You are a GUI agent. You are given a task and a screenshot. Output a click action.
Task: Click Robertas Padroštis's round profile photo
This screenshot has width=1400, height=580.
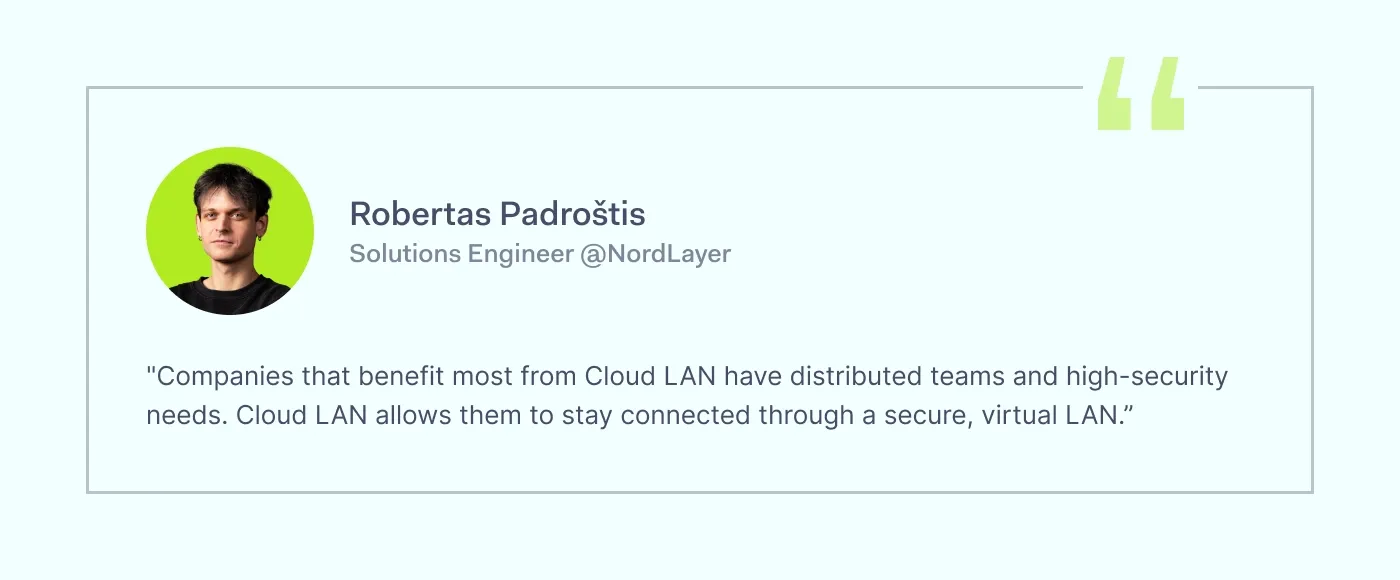pos(230,231)
